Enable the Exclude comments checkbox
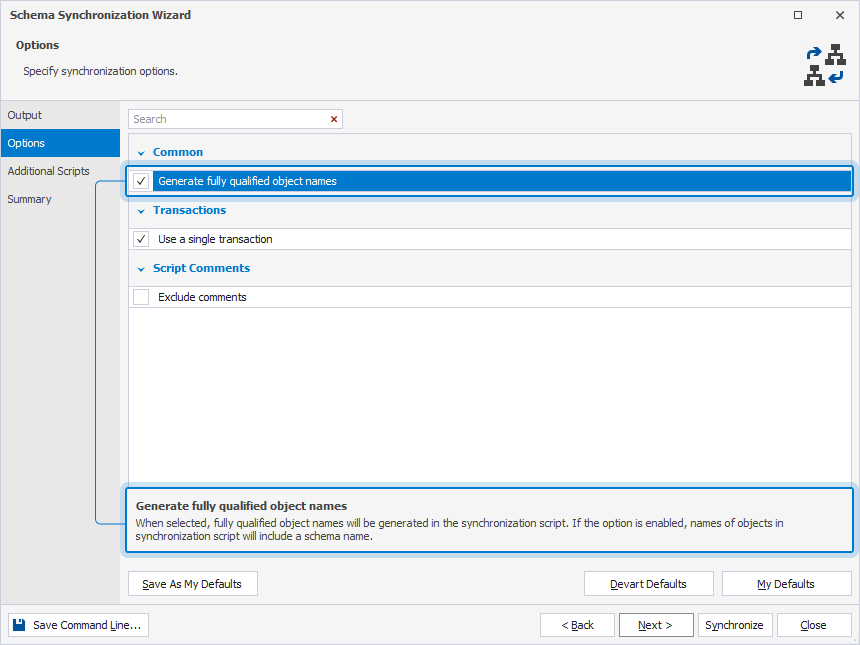The height and width of the screenshot is (645, 860). click(141, 297)
